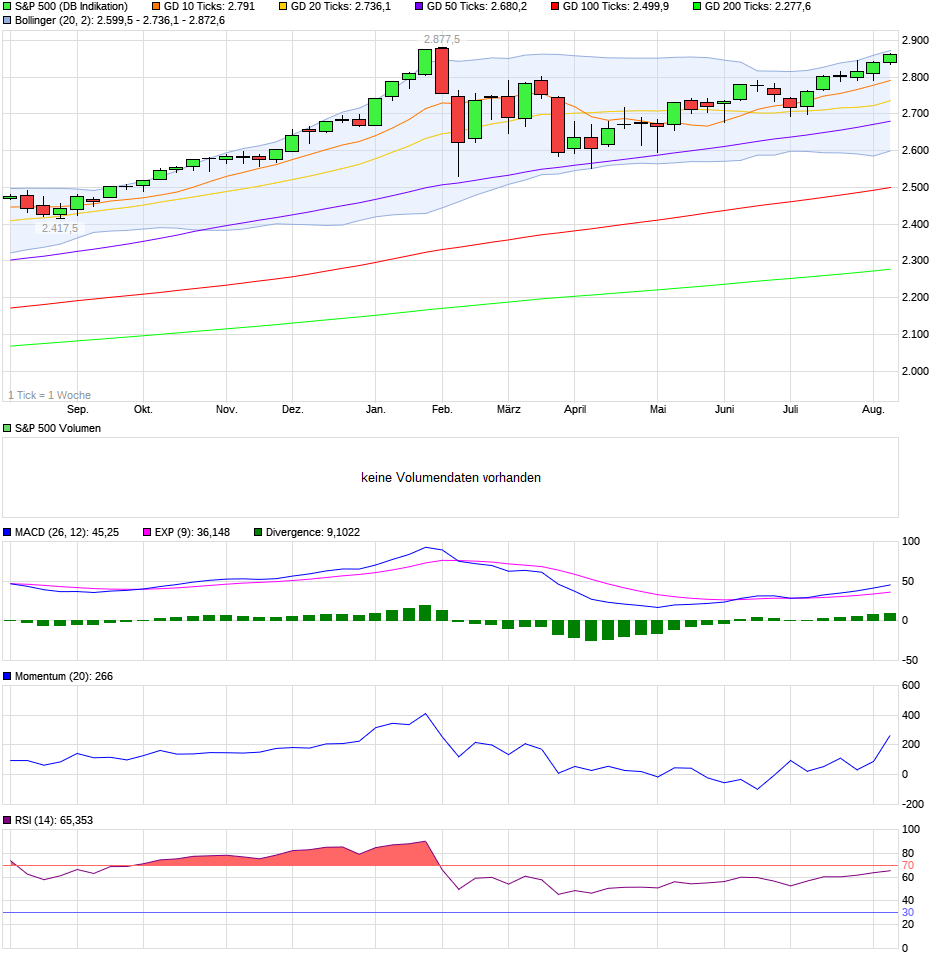Click the red GD 100 Ticks swatch

555,6
